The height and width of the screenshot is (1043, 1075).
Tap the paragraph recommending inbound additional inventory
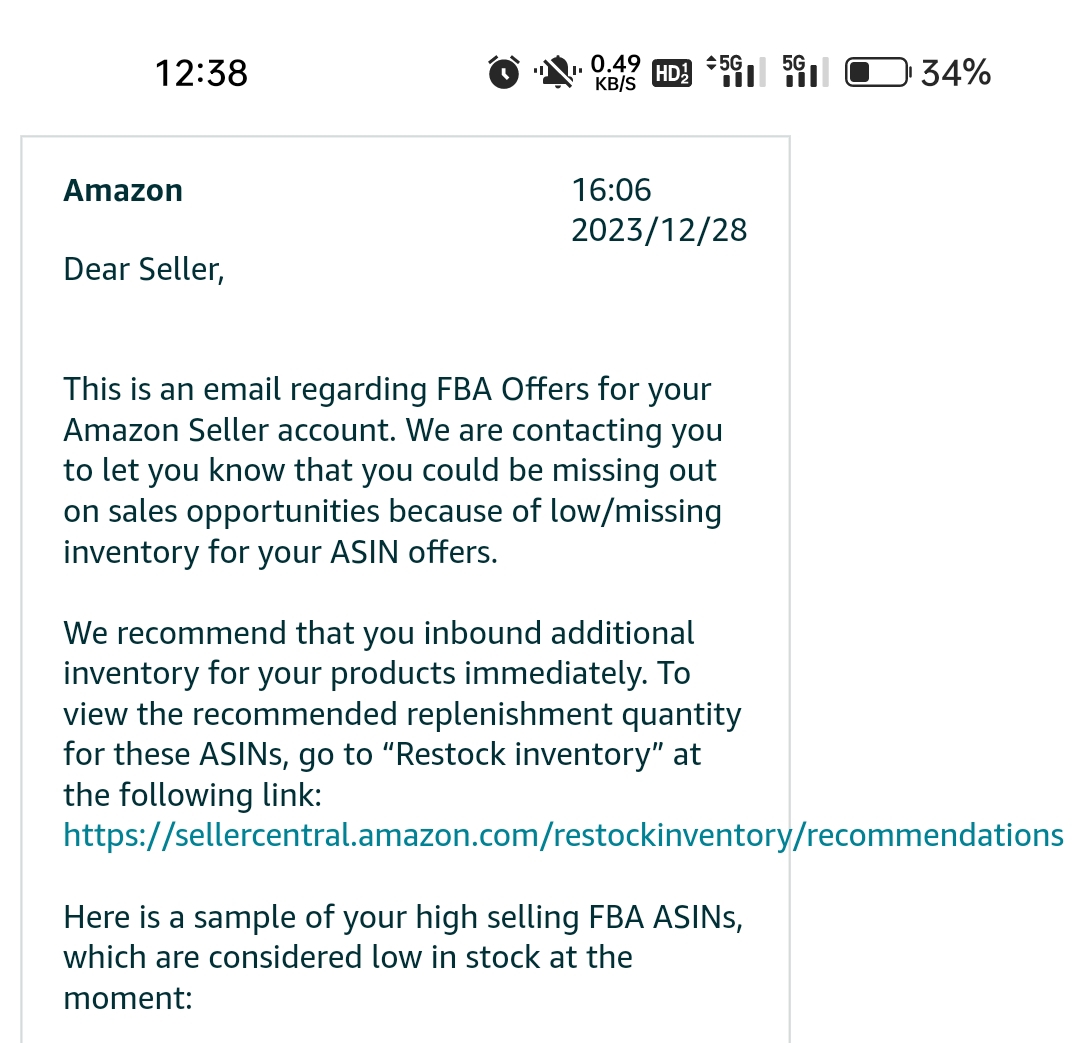coord(402,714)
